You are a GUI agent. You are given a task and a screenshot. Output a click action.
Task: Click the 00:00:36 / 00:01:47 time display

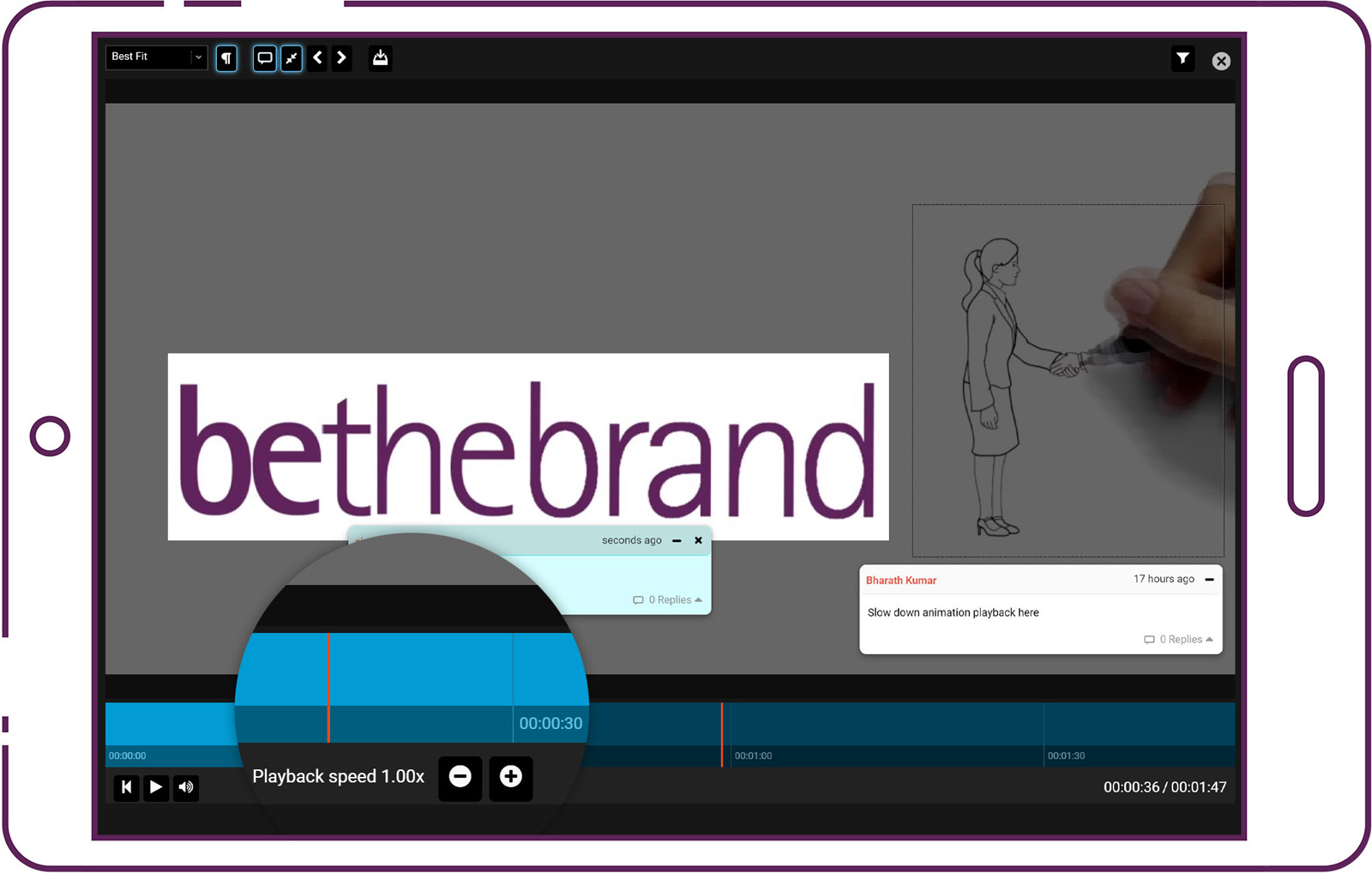point(1164,787)
